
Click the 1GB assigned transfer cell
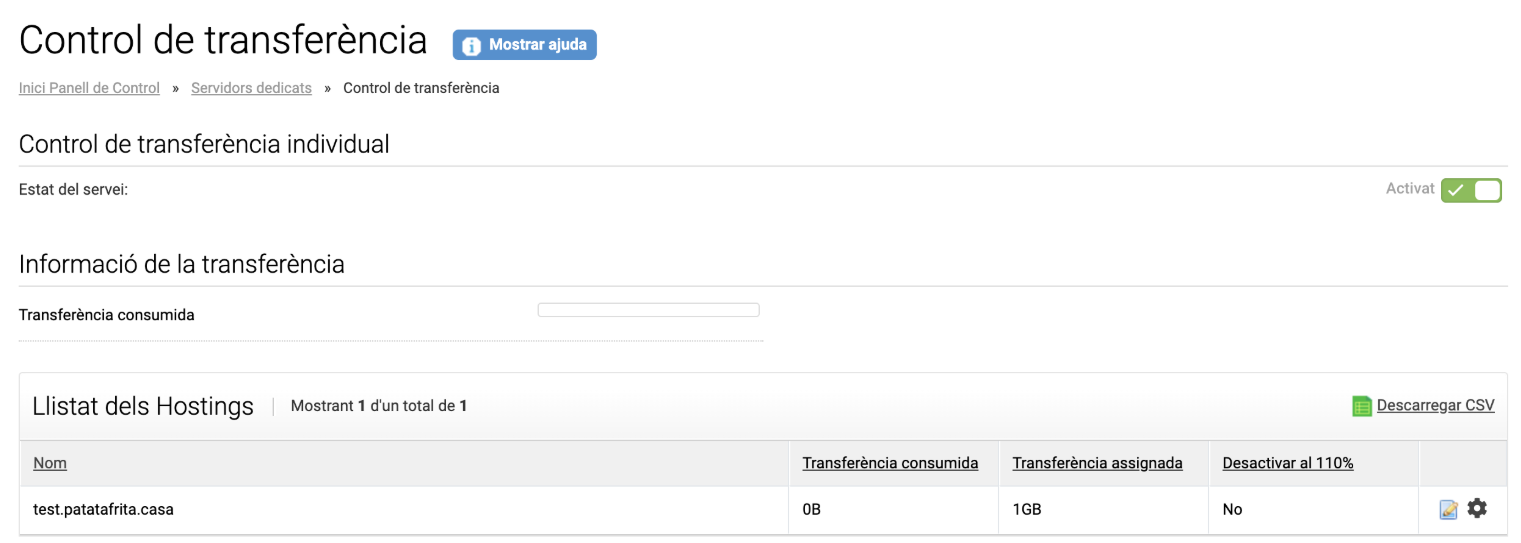pos(1026,510)
